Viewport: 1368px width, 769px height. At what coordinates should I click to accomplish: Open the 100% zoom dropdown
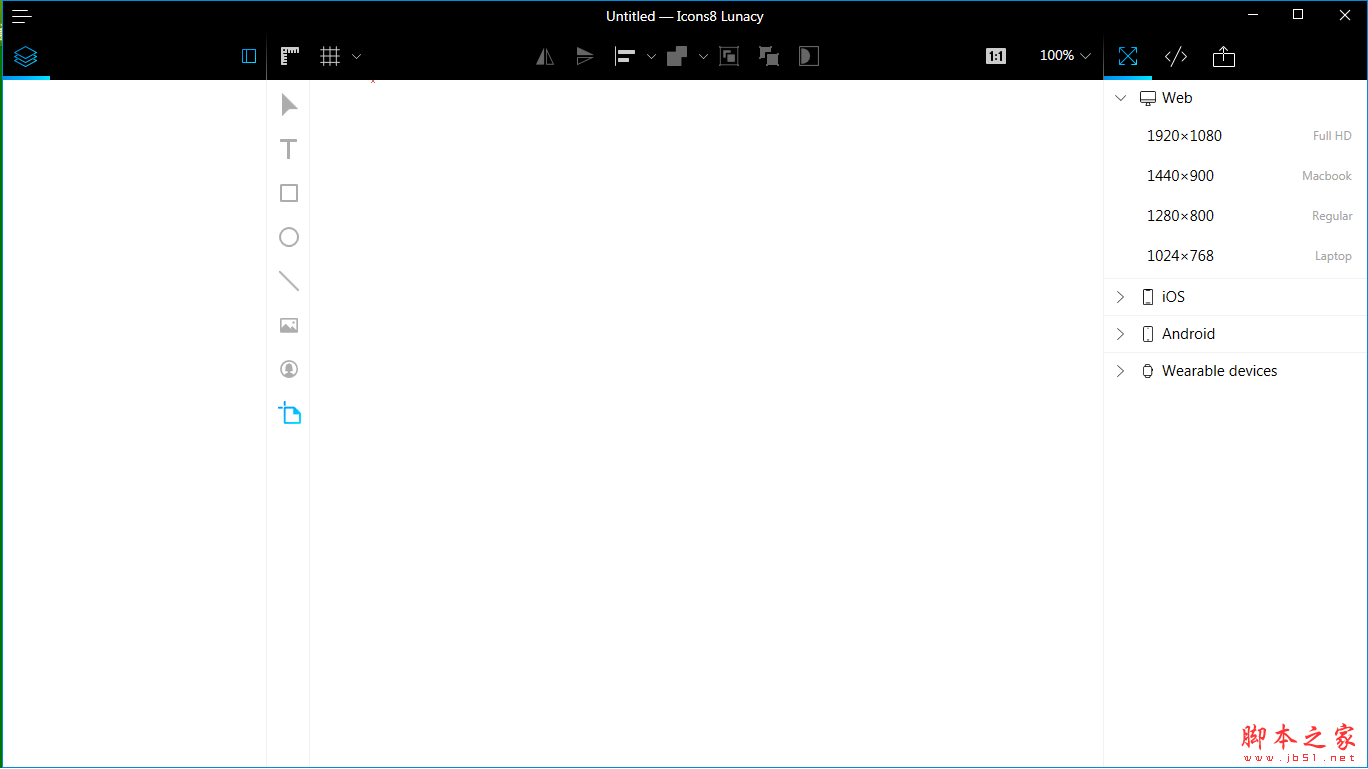(x=1065, y=56)
